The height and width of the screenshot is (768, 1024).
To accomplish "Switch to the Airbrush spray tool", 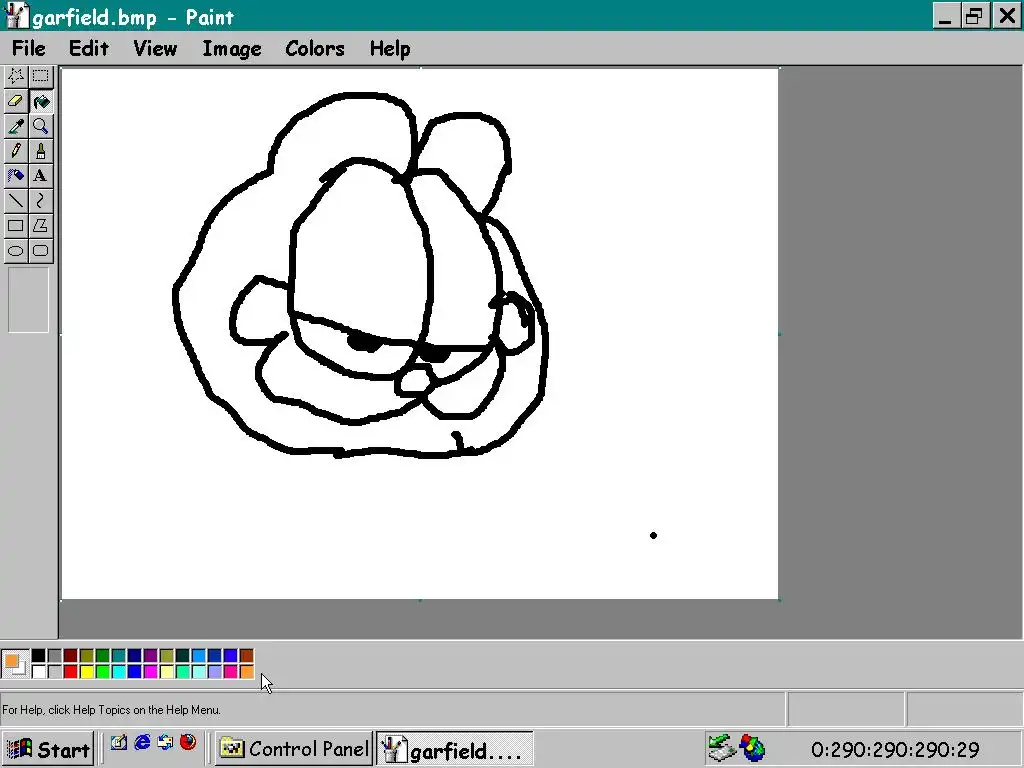I will click(x=16, y=176).
